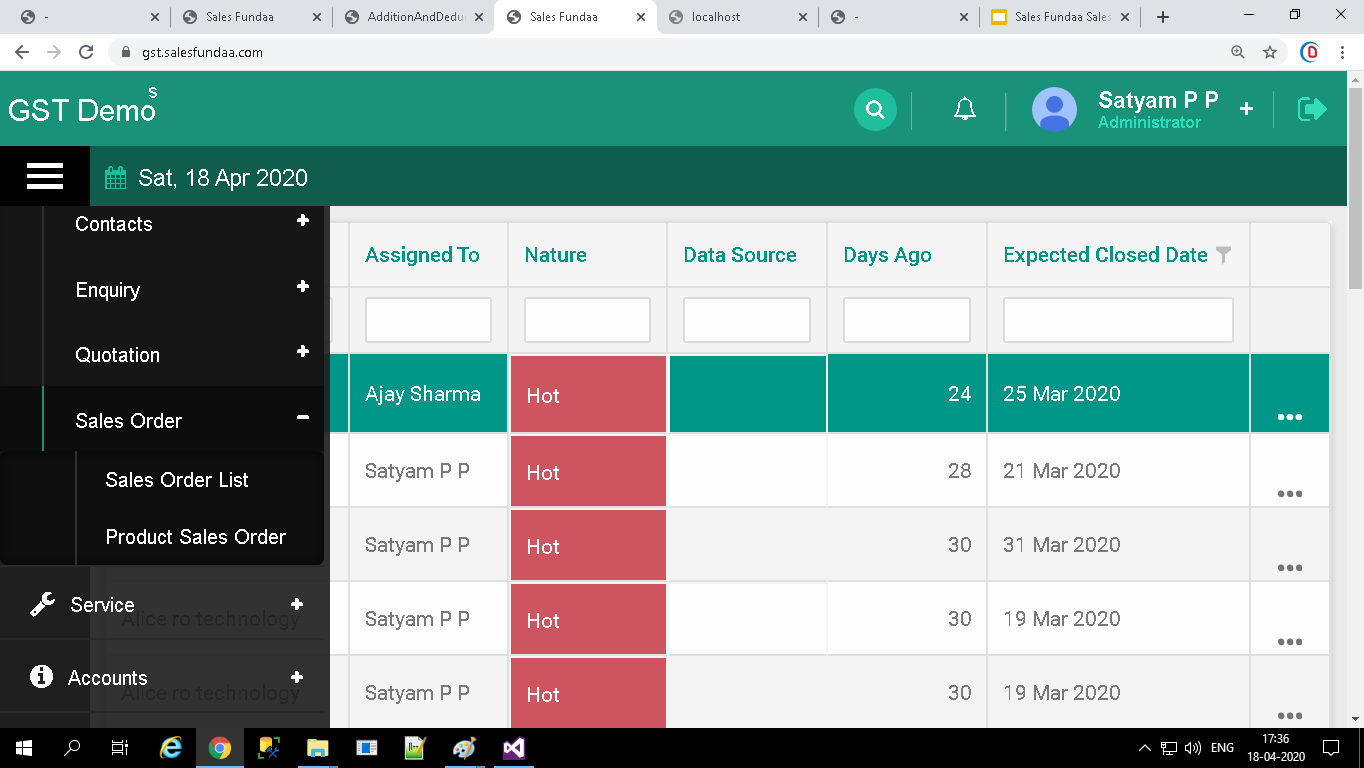This screenshot has width=1364, height=768.
Task: Click the Assigned To filter input box
Action: tap(428, 320)
